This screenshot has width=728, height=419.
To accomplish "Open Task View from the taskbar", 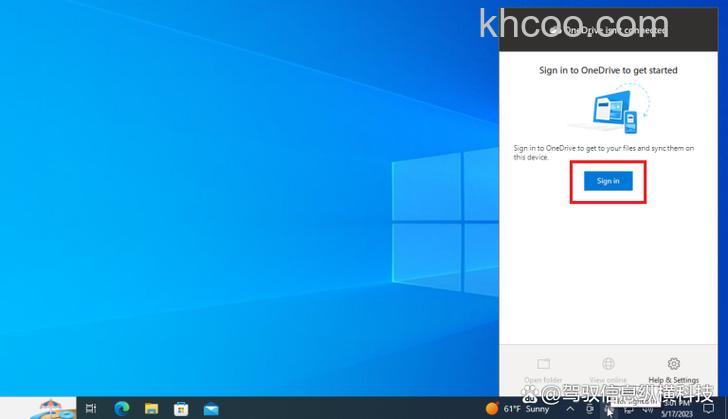I will click(x=91, y=408).
